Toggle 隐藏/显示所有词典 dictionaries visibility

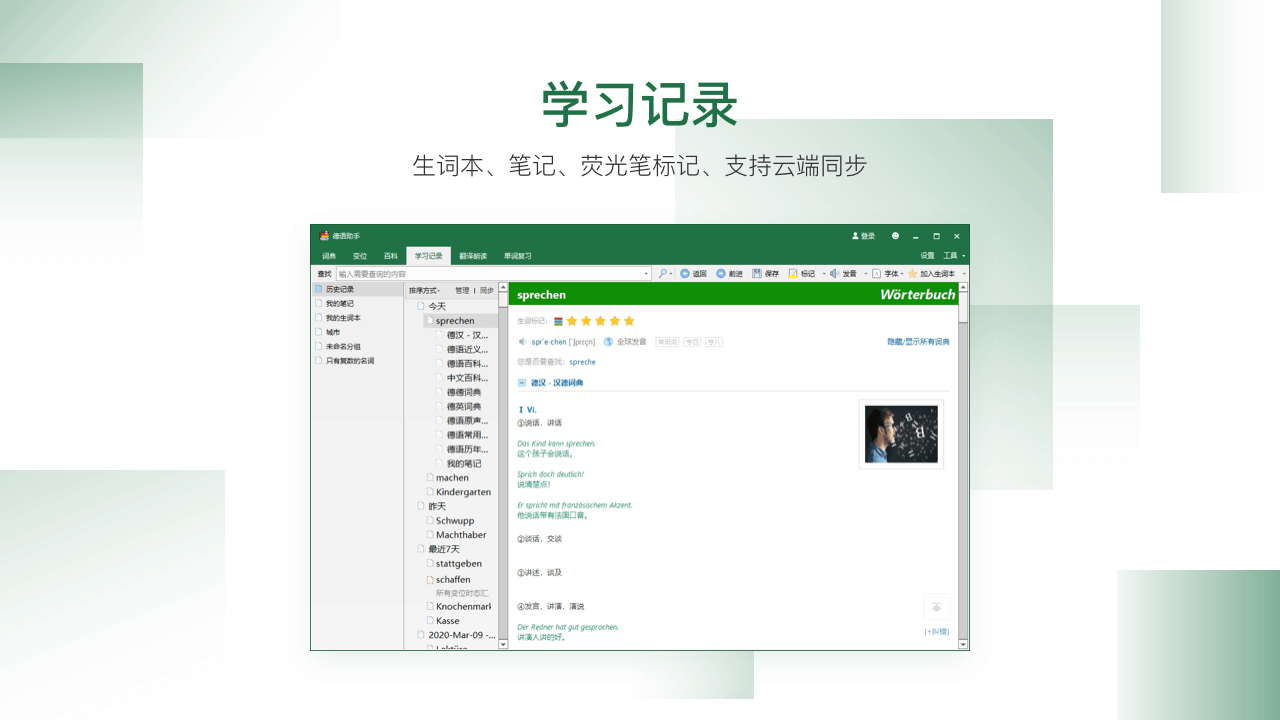pyautogui.click(x=918, y=341)
